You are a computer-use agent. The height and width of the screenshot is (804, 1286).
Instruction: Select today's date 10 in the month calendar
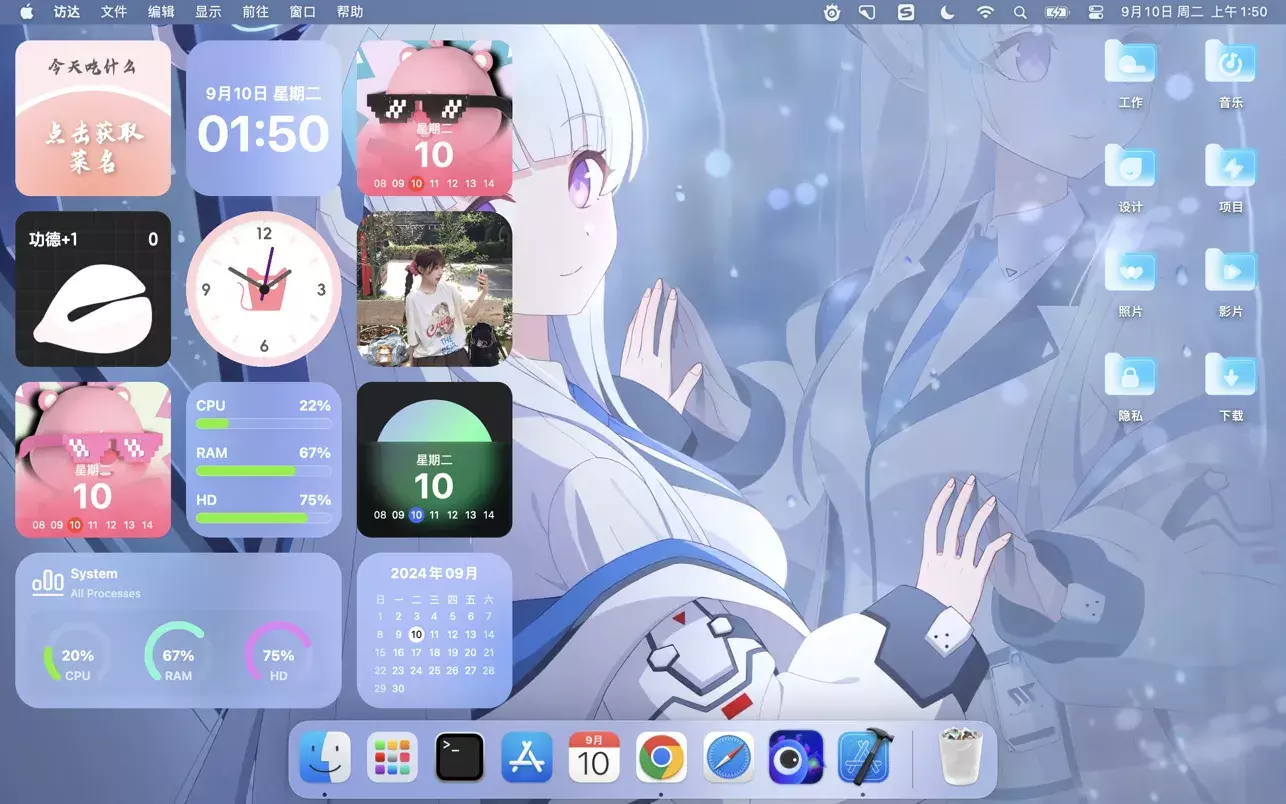tap(416, 634)
